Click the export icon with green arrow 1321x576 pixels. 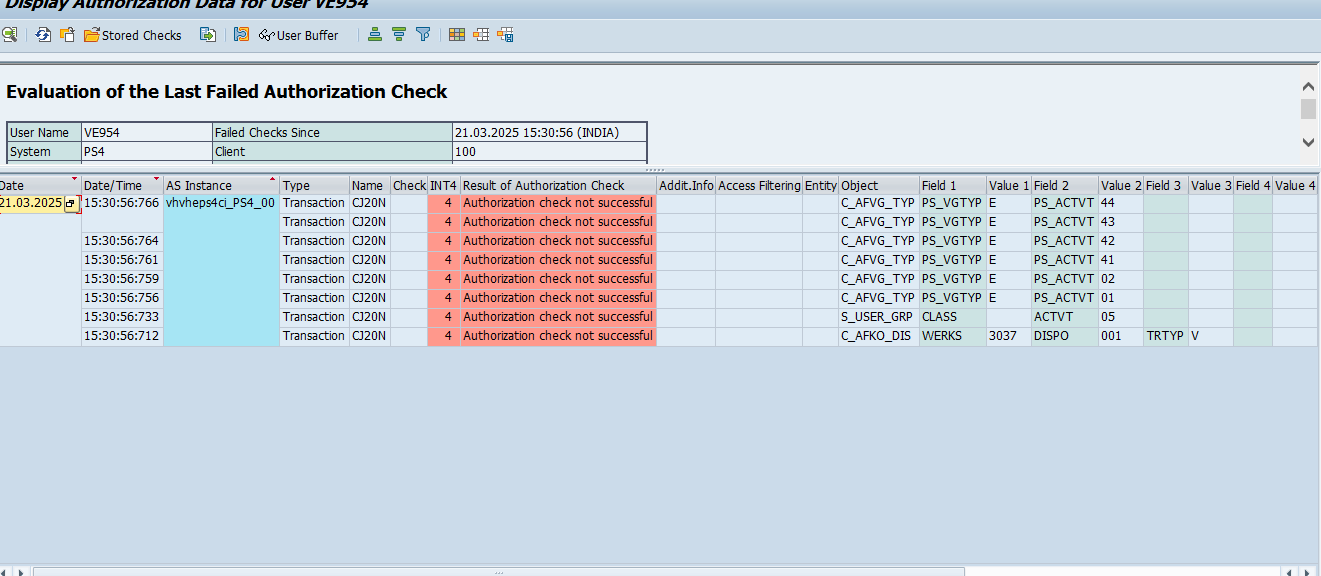208,35
